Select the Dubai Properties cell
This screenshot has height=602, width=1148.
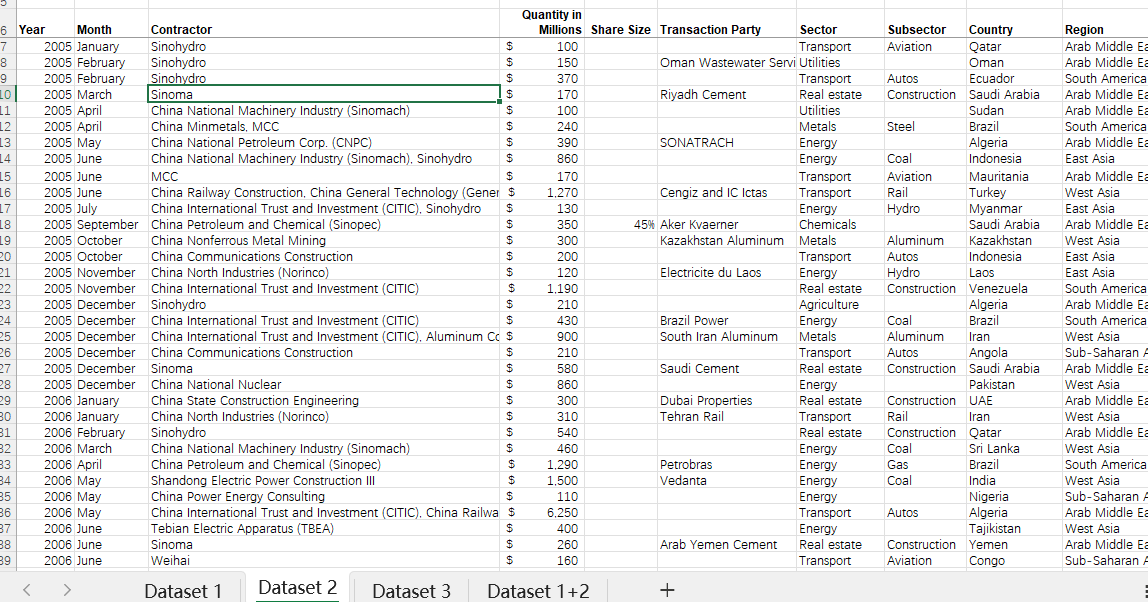[x=727, y=401]
